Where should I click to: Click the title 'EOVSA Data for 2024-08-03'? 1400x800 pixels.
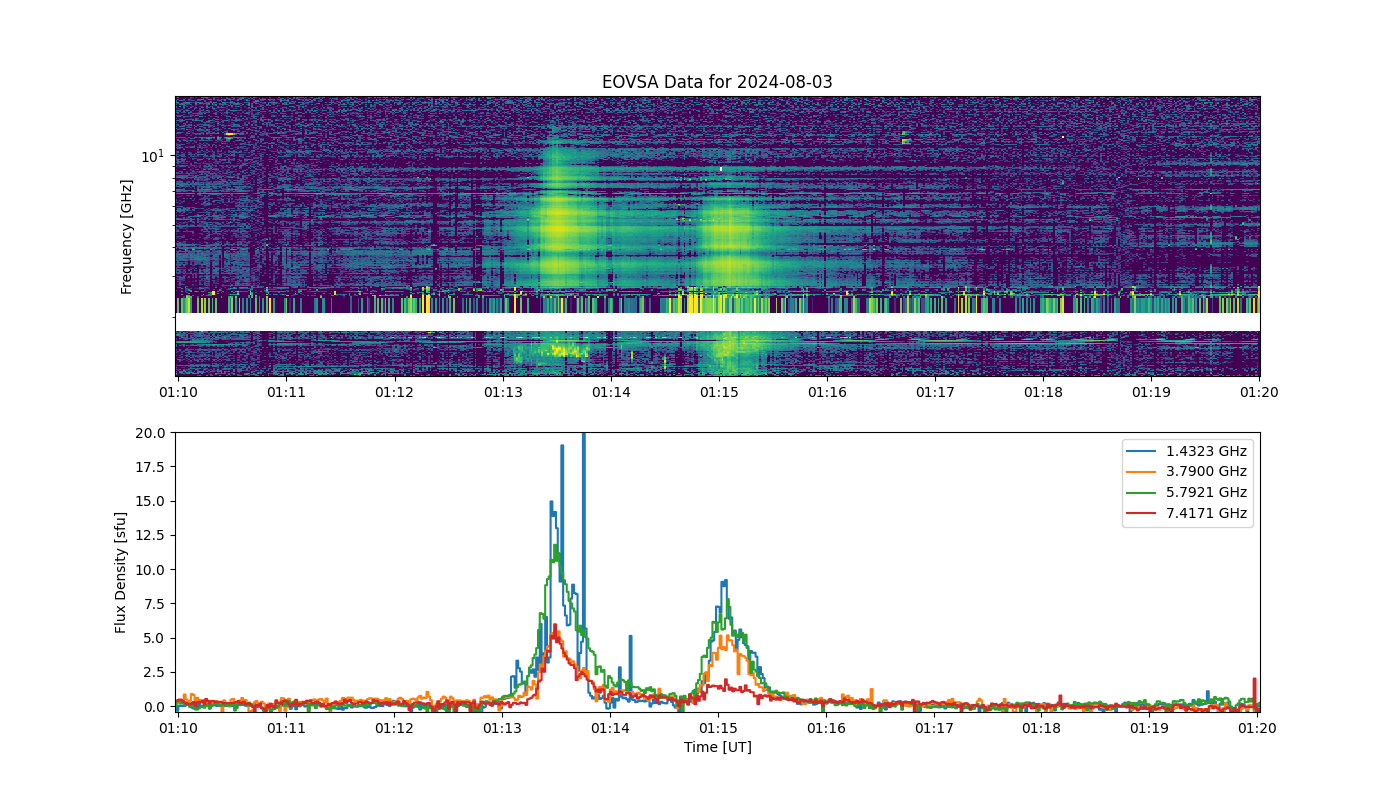pyautogui.click(x=717, y=82)
